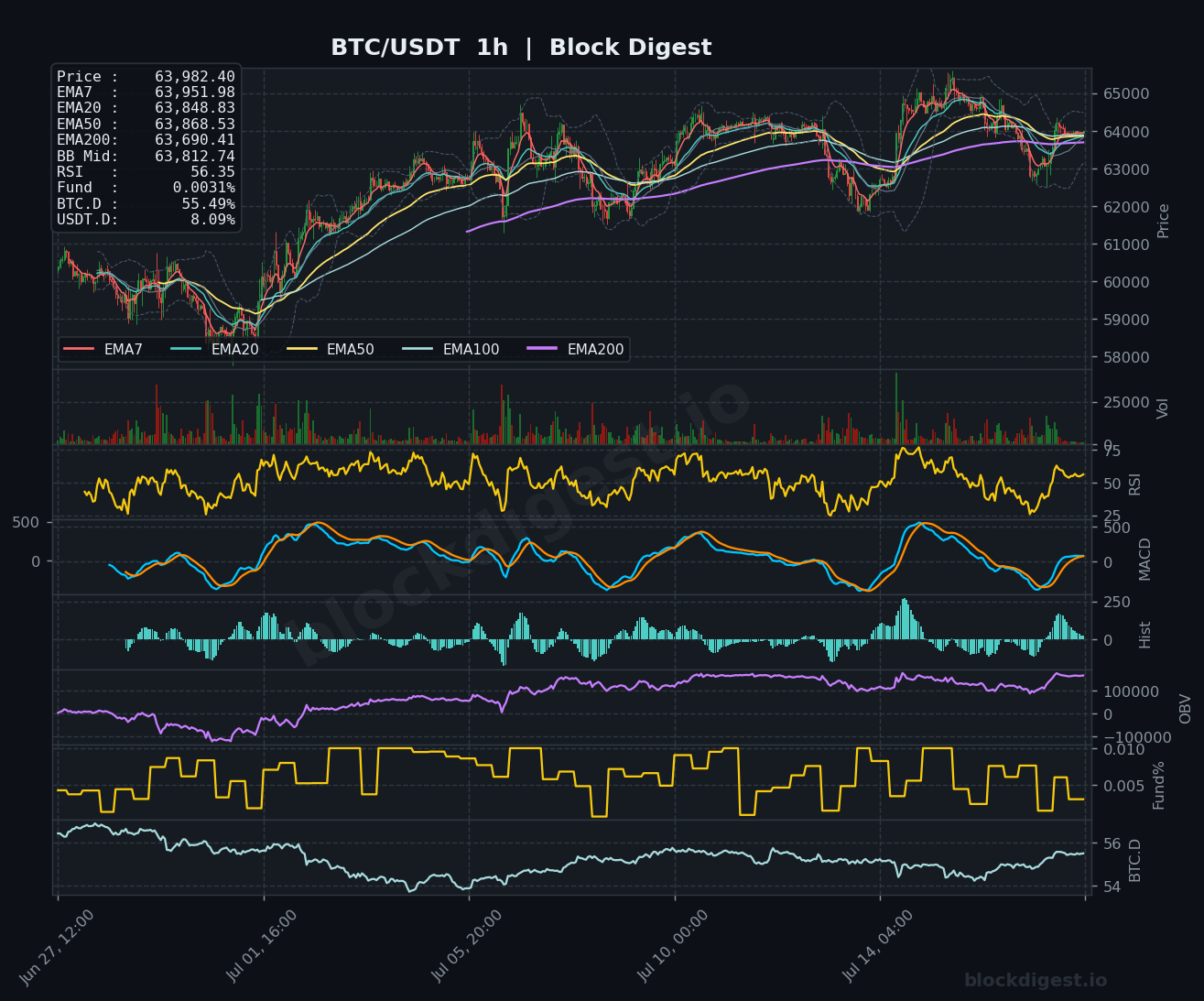Screen dimensions: 1204x1001
Task: Click the 'Jul 01, 16:00' time axis label
Action: [x=262, y=948]
